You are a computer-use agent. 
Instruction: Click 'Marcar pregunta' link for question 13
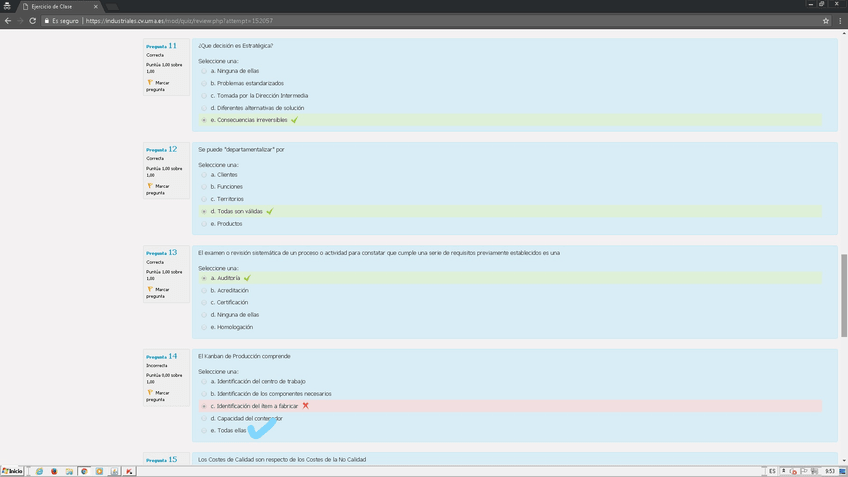point(157,293)
